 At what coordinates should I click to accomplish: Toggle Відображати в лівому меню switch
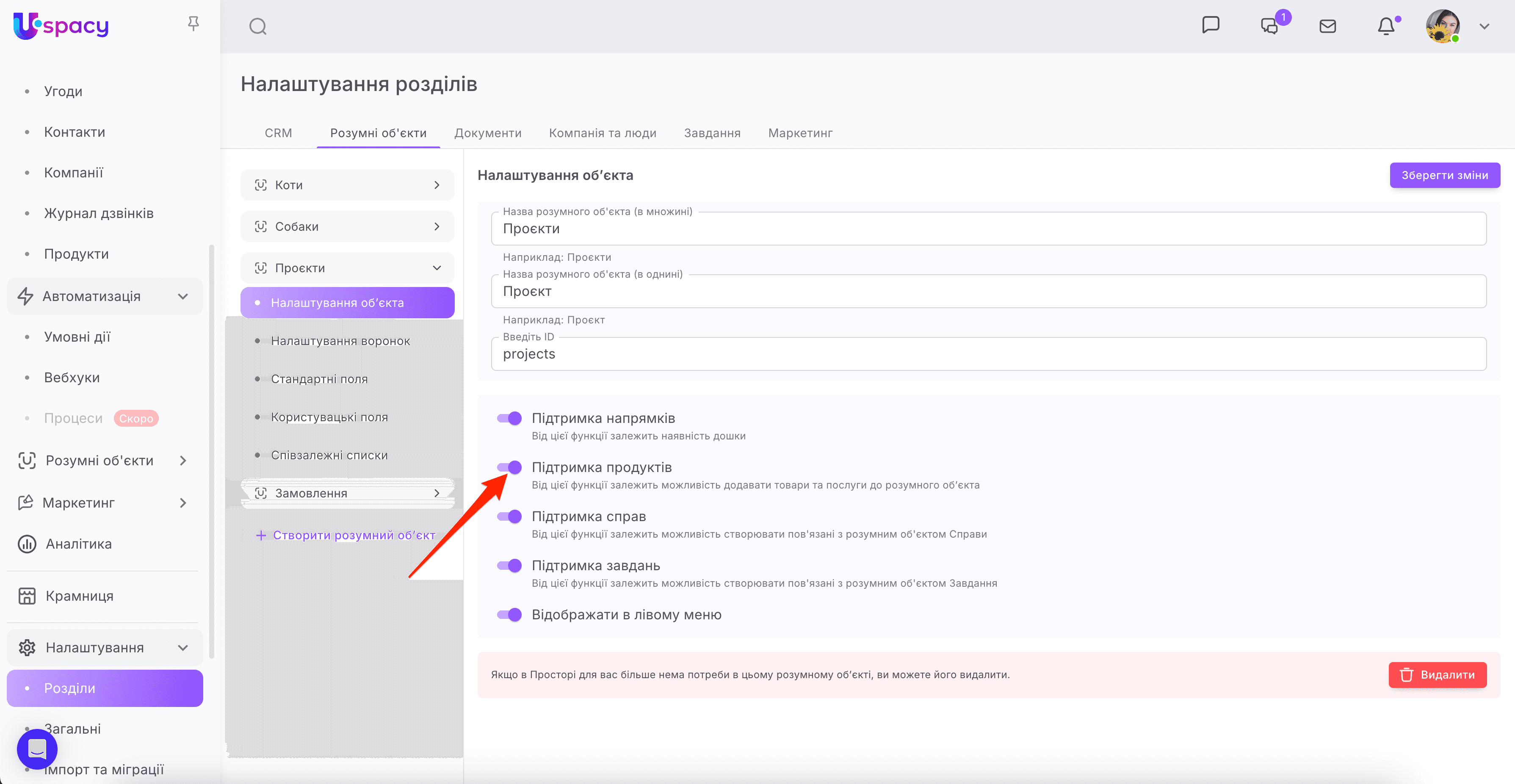509,615
